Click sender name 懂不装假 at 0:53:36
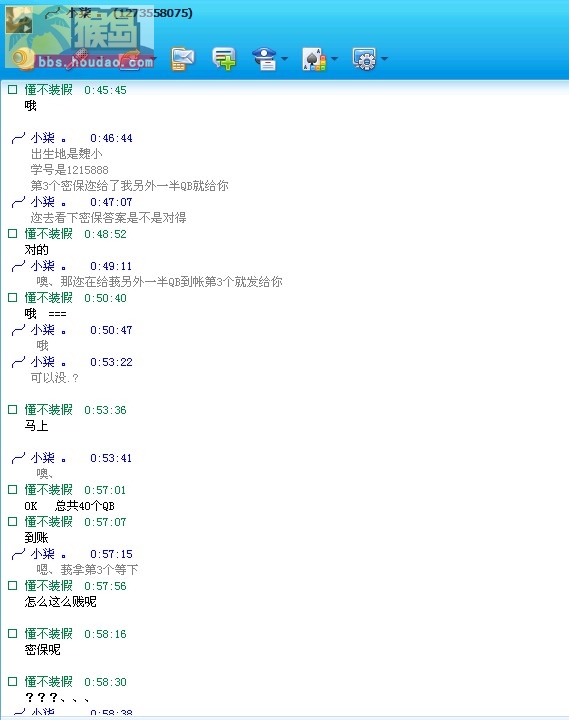The height and width of the screenshot is (720, 569). click(x=49, y=410)
